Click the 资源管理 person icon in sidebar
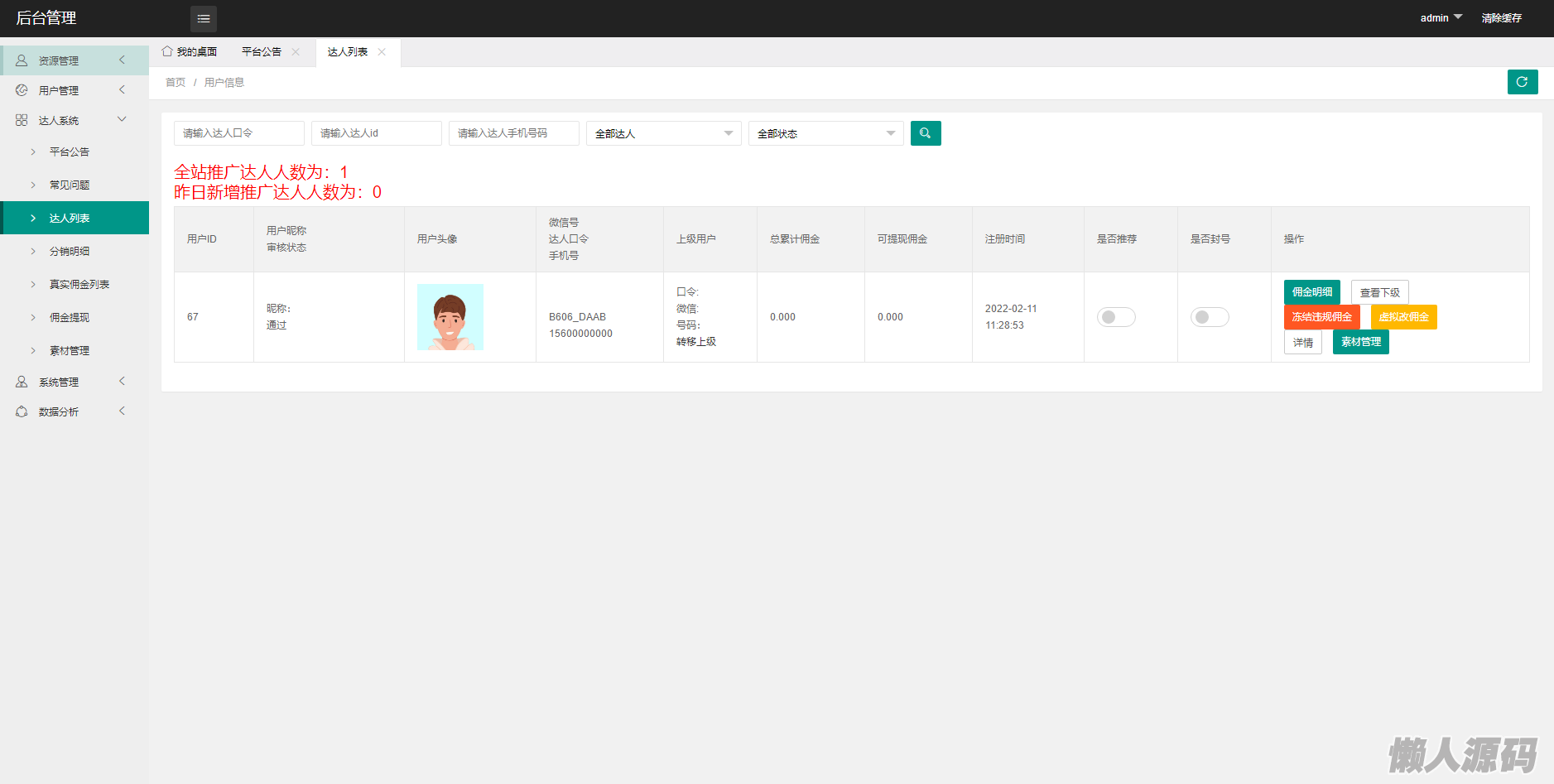Viewport: 1554px width, 784px height. [22, 60]
